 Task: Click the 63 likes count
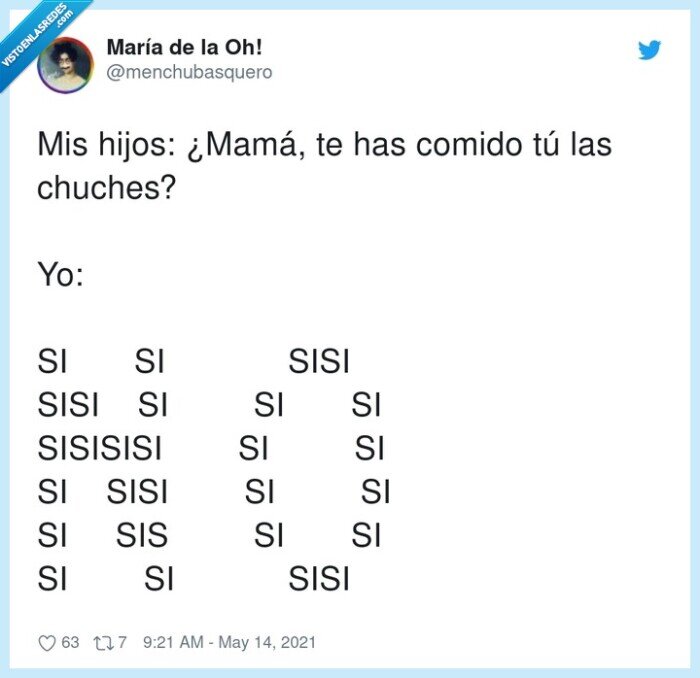70,643
